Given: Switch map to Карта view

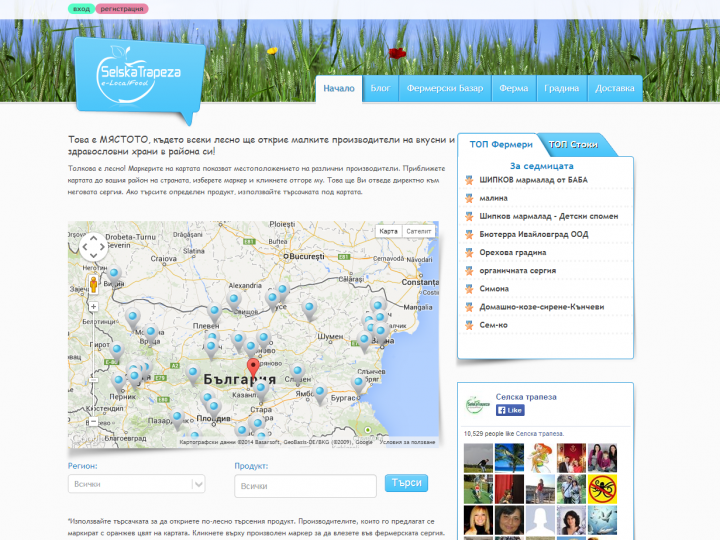Looking at the screenshot, I should coord(388,231).
